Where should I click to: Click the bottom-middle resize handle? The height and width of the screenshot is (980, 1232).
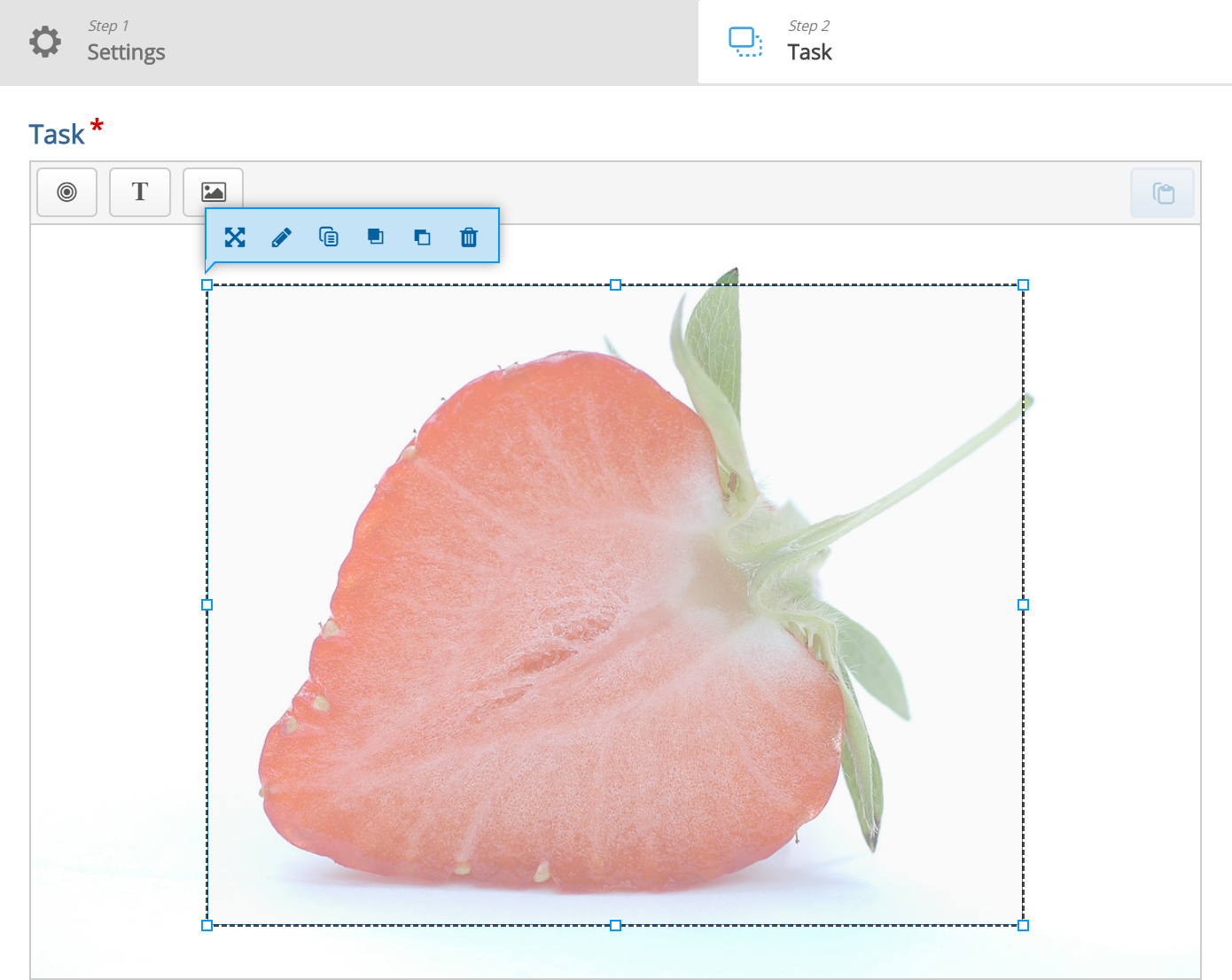click(615, 925)
